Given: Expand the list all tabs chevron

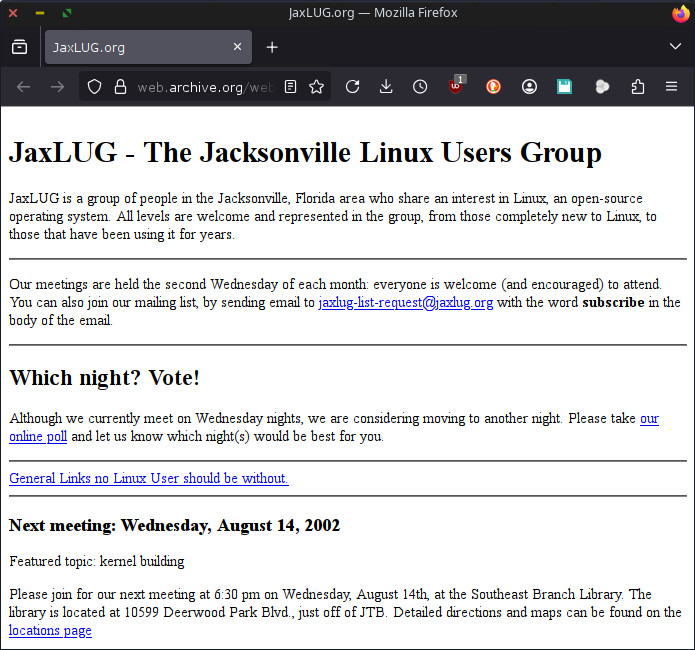Looking at the screenshot, I should (675, 47).
